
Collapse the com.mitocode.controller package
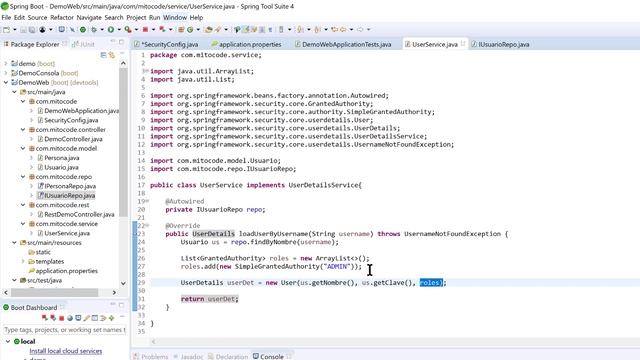click(x=23, y=129)
